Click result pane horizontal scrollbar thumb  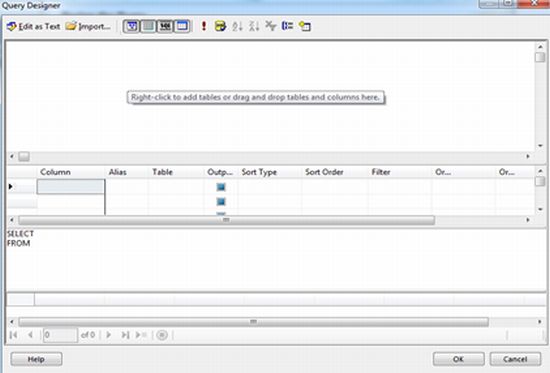pos(253,322)
